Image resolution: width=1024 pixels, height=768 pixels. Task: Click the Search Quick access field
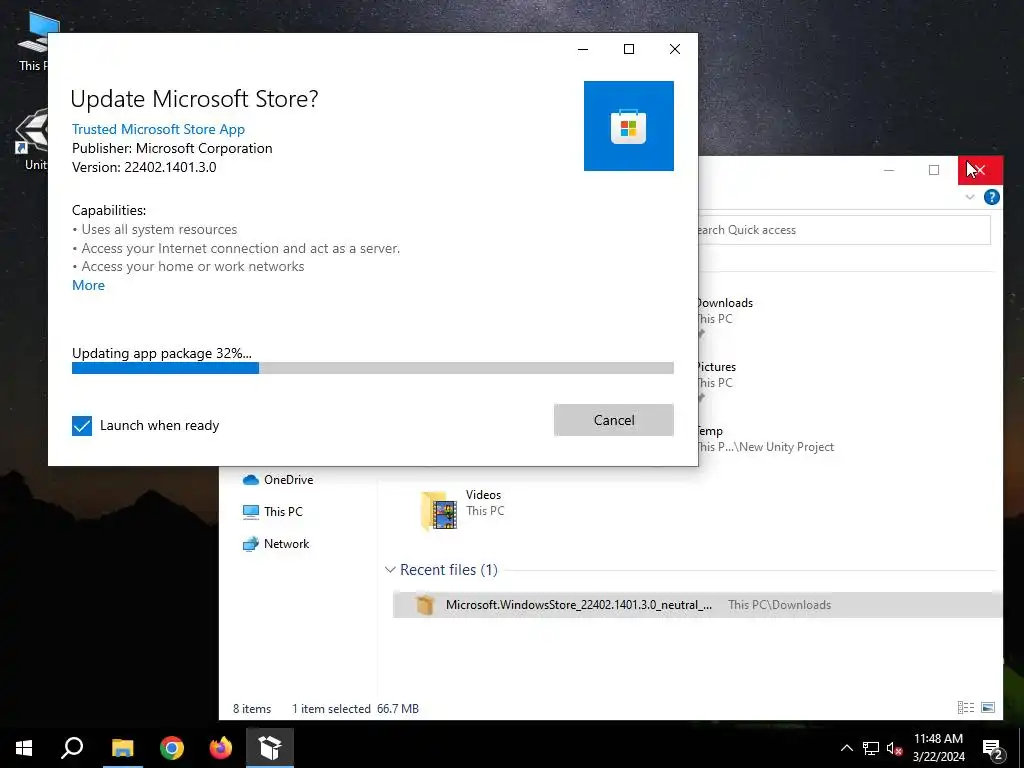pyautogui.click(x=844, y=230)
